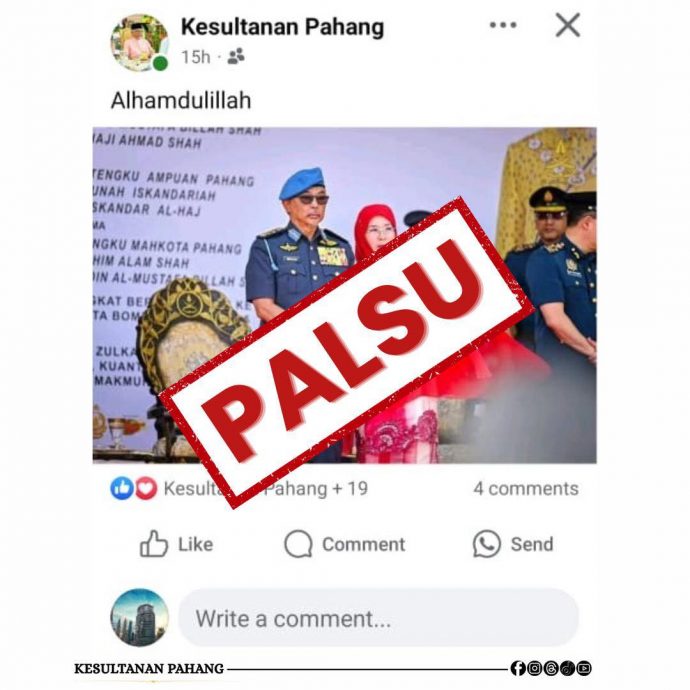The height and width of the screenshot is (690, 690).
Task: Click the blue thumbs-up reaction icon
Action: pos(121,488)
